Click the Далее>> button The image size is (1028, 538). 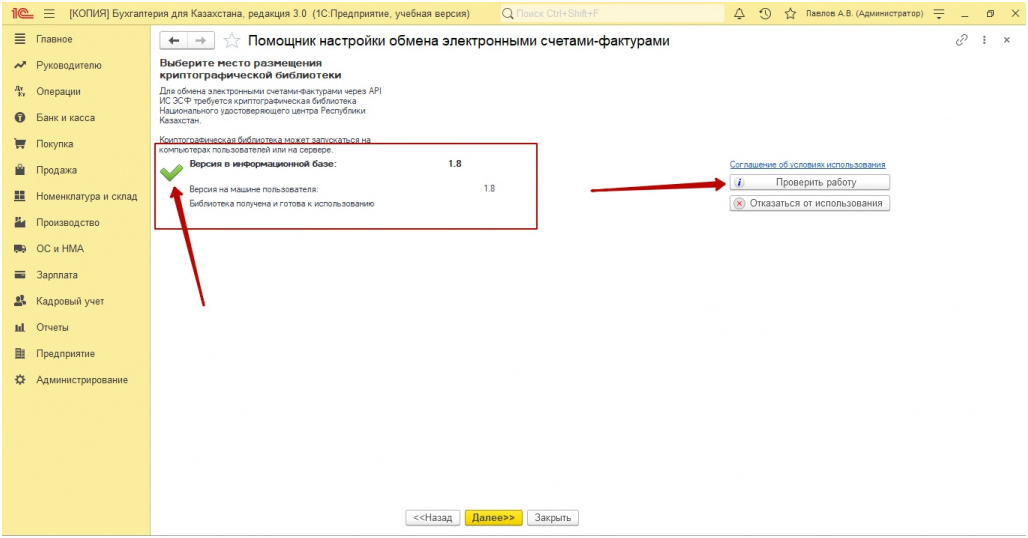click(x=493, y=518)
